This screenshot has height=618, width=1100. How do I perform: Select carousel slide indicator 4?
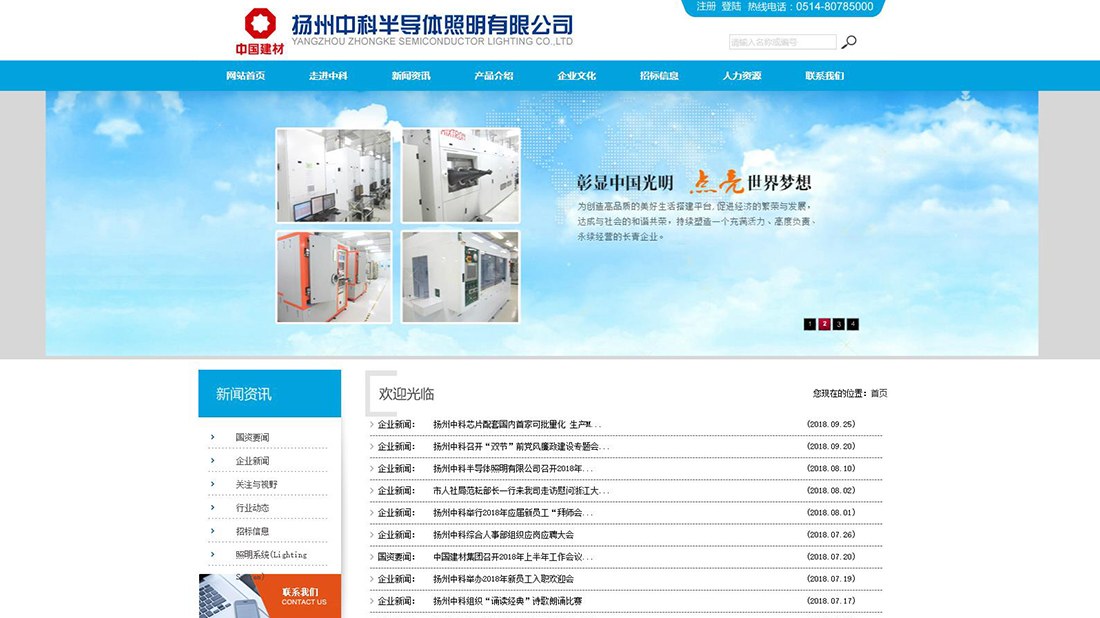(x=852, y=324)
